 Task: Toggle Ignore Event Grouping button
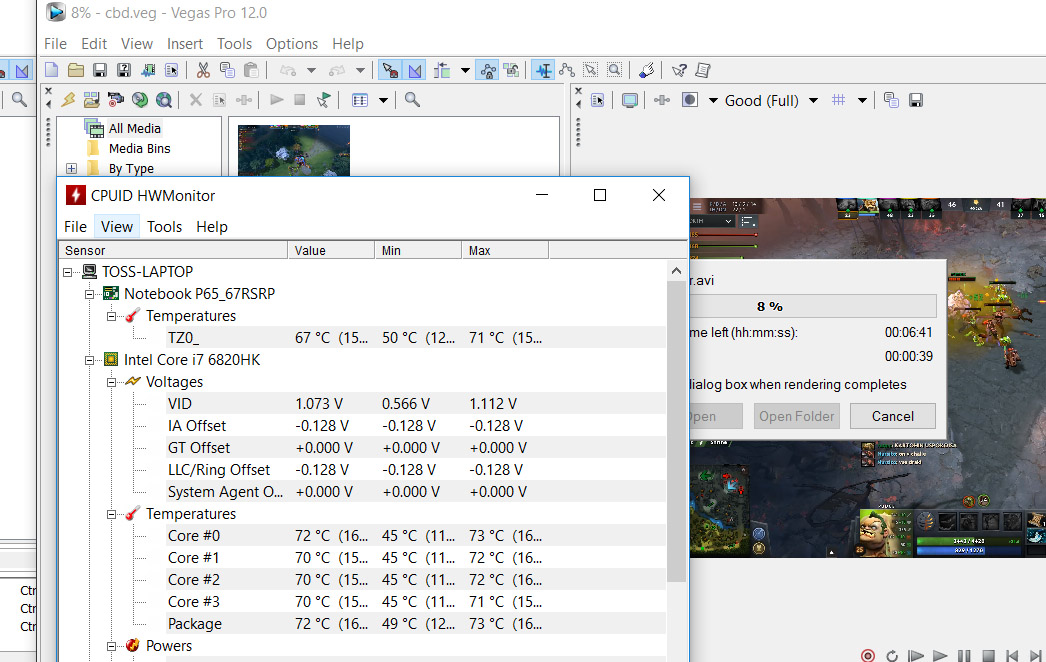[512, 70]
